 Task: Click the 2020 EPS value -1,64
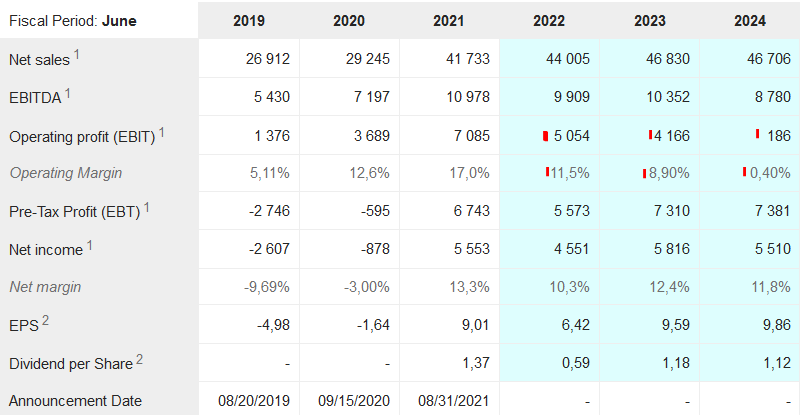(374, 325)
